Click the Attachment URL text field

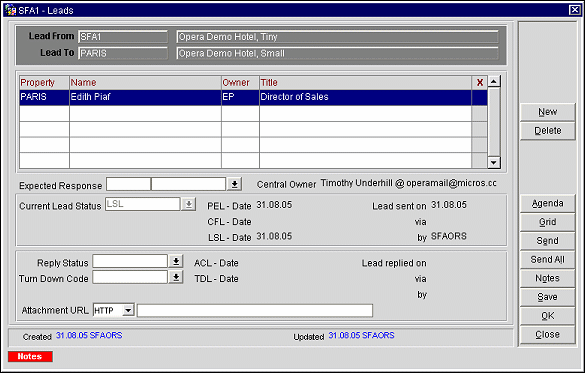tap(255, 310)
